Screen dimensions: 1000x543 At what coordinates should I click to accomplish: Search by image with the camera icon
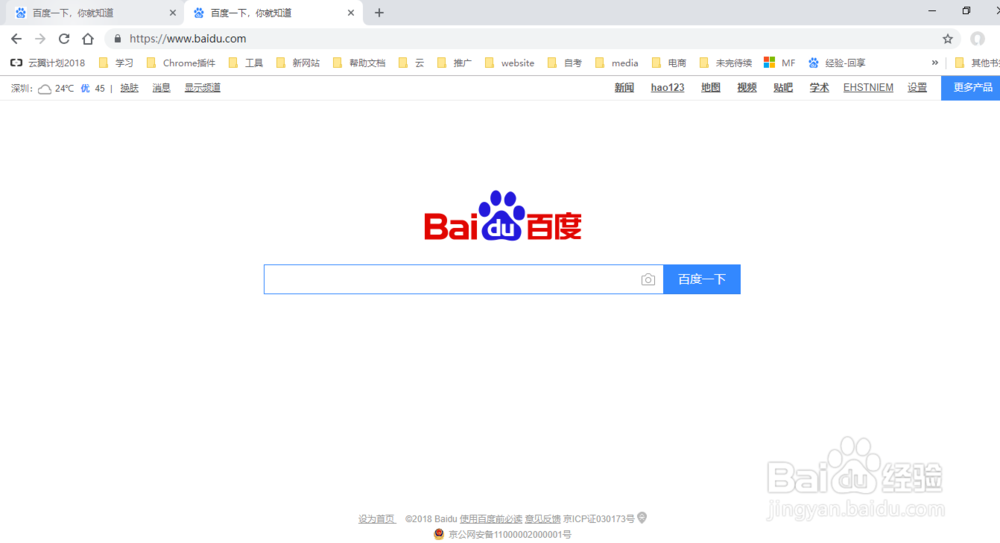click(x=648, y=279)
